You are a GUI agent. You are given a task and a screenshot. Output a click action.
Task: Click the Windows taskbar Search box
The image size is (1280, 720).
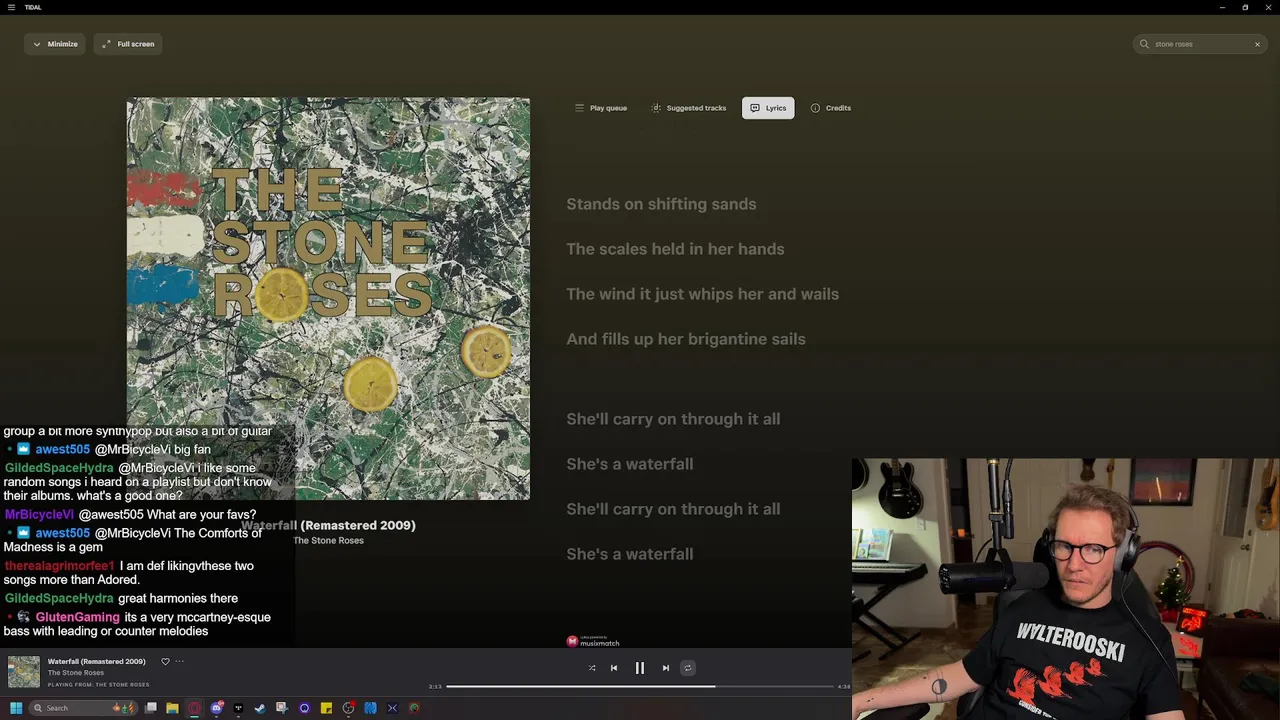(83, 708)
